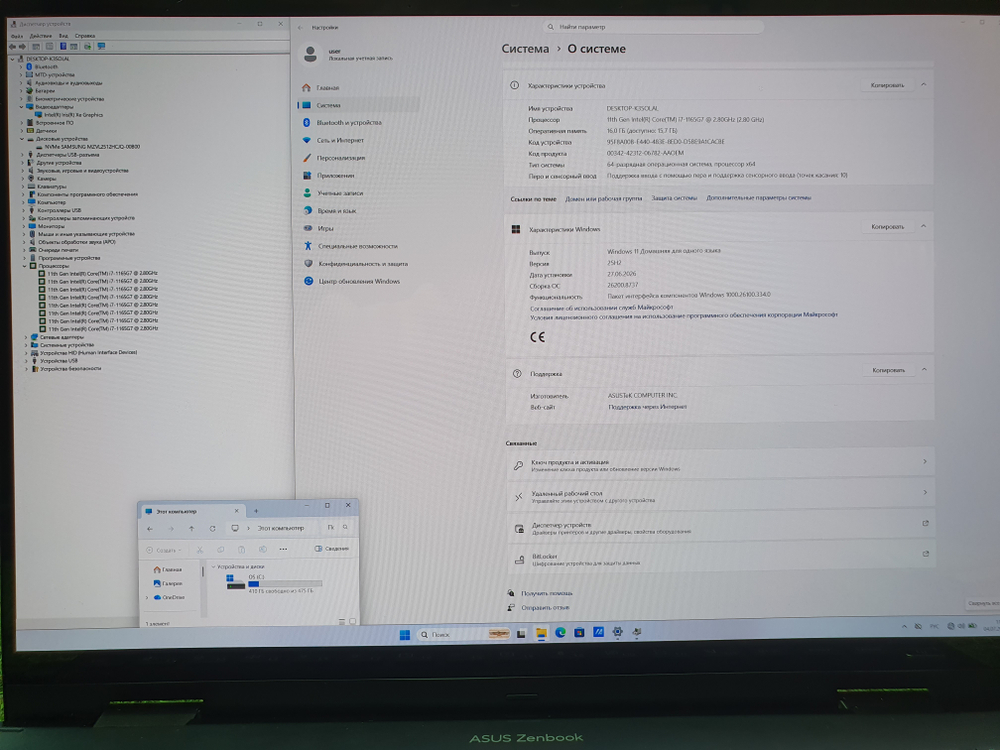Go to Главная in Settings sidebar
The height and width of the screenshot is (750, 1000).
328,87
